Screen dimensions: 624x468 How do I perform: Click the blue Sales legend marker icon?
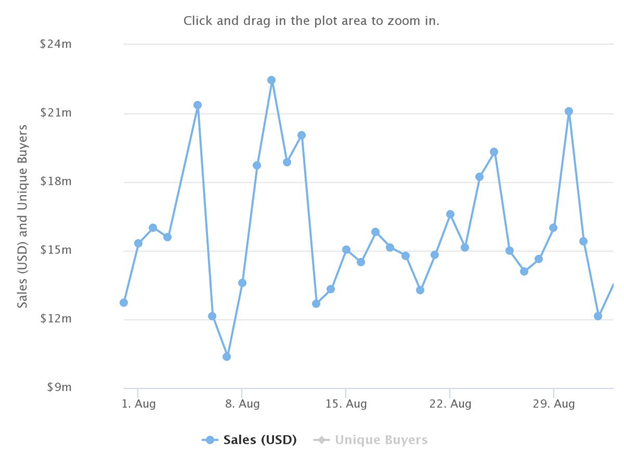[210, 440]
